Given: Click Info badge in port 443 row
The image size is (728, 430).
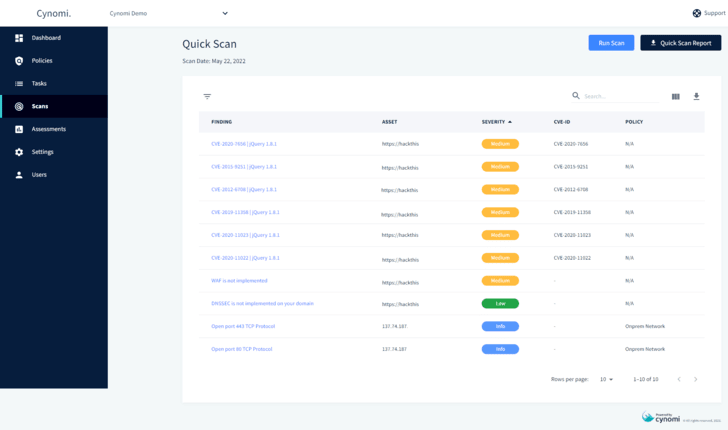Looking at the screenshot, I should pyautogui.click(x=500, y=326).
